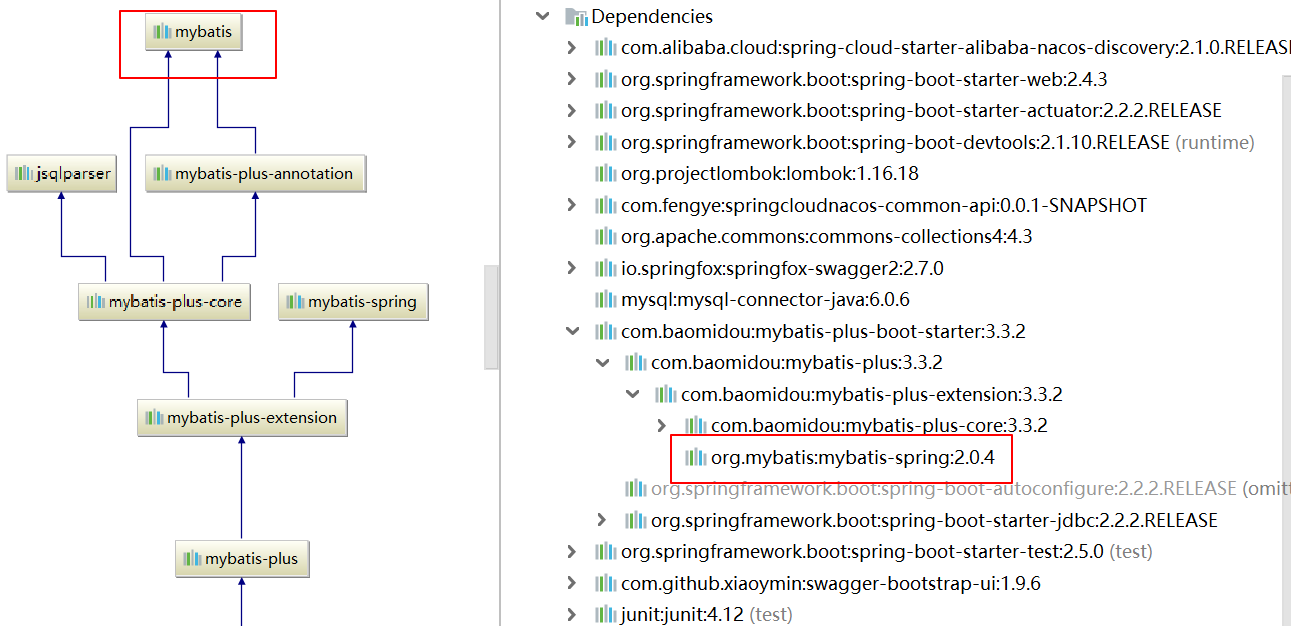
Task: Expand junit:junit:4.12 test dependency
Action: [x=571, y=615]
